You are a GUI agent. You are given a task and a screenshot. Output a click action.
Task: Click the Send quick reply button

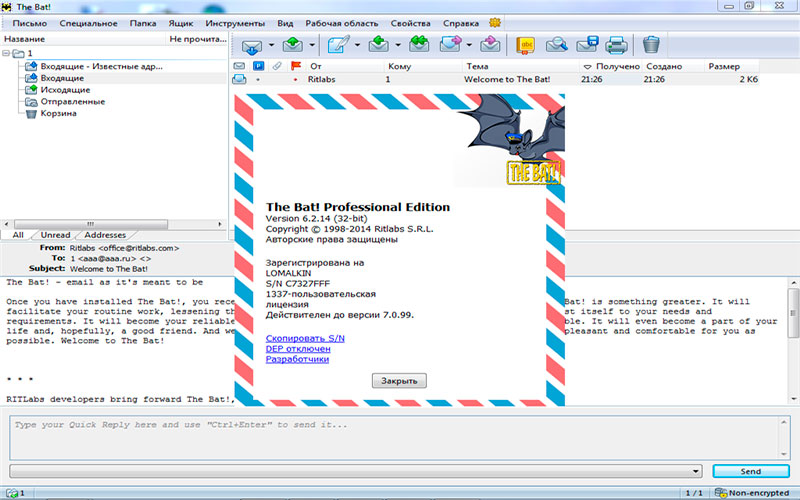pos(751,471)
